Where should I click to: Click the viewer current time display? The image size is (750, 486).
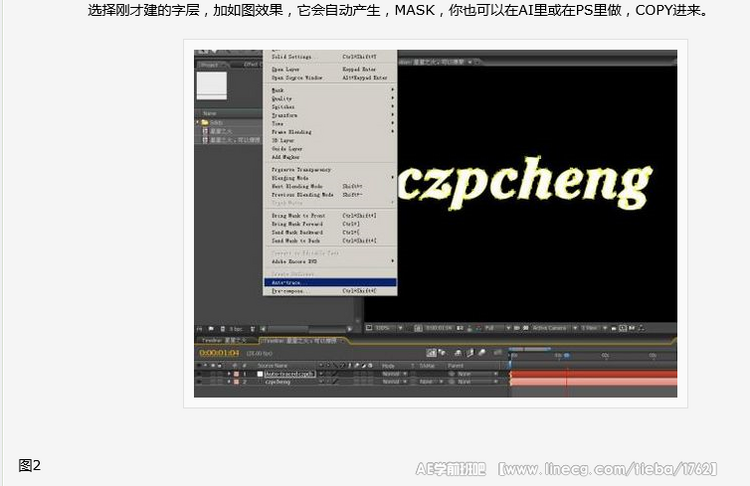point(439,328)
